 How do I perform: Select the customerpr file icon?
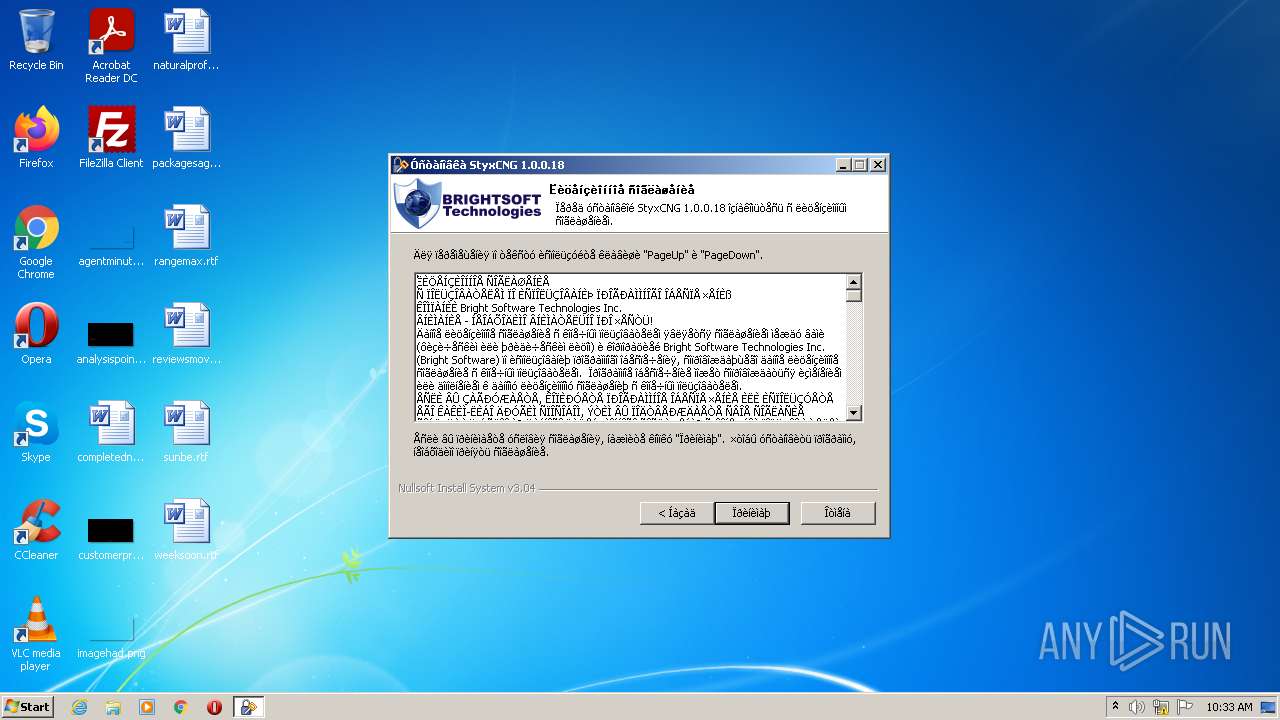(x=111, y=537)
